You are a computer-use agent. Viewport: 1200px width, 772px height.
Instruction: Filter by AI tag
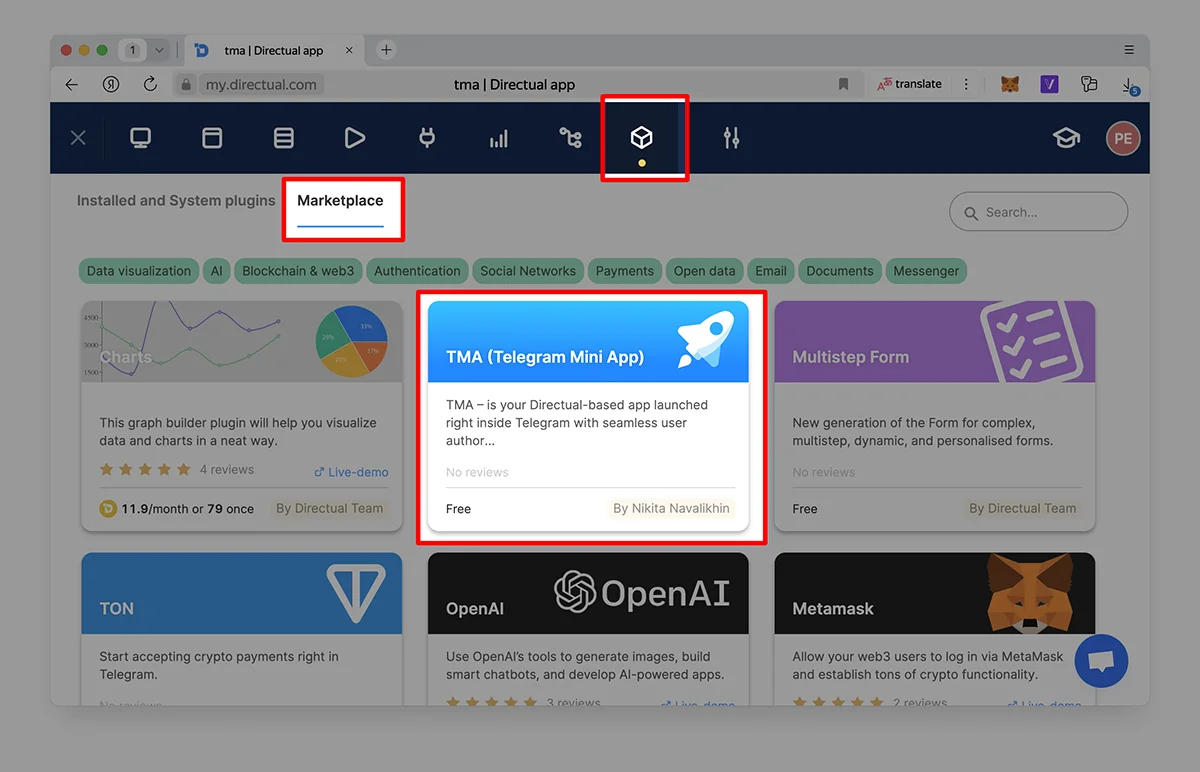coord(216,271)
